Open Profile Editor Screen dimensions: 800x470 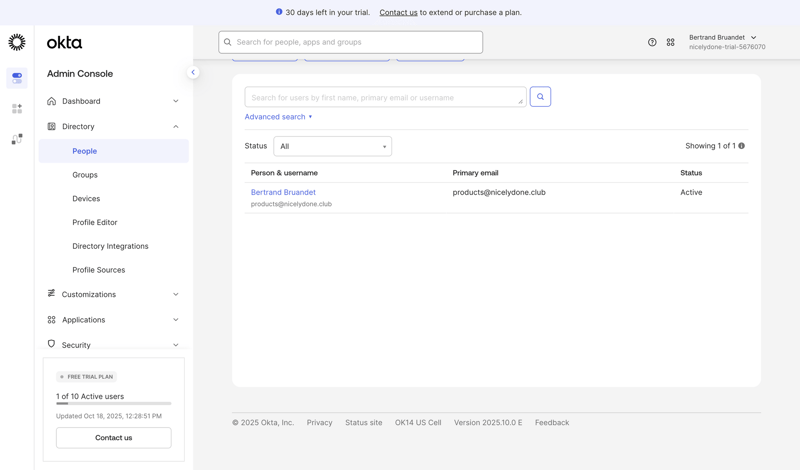[95, 222]
